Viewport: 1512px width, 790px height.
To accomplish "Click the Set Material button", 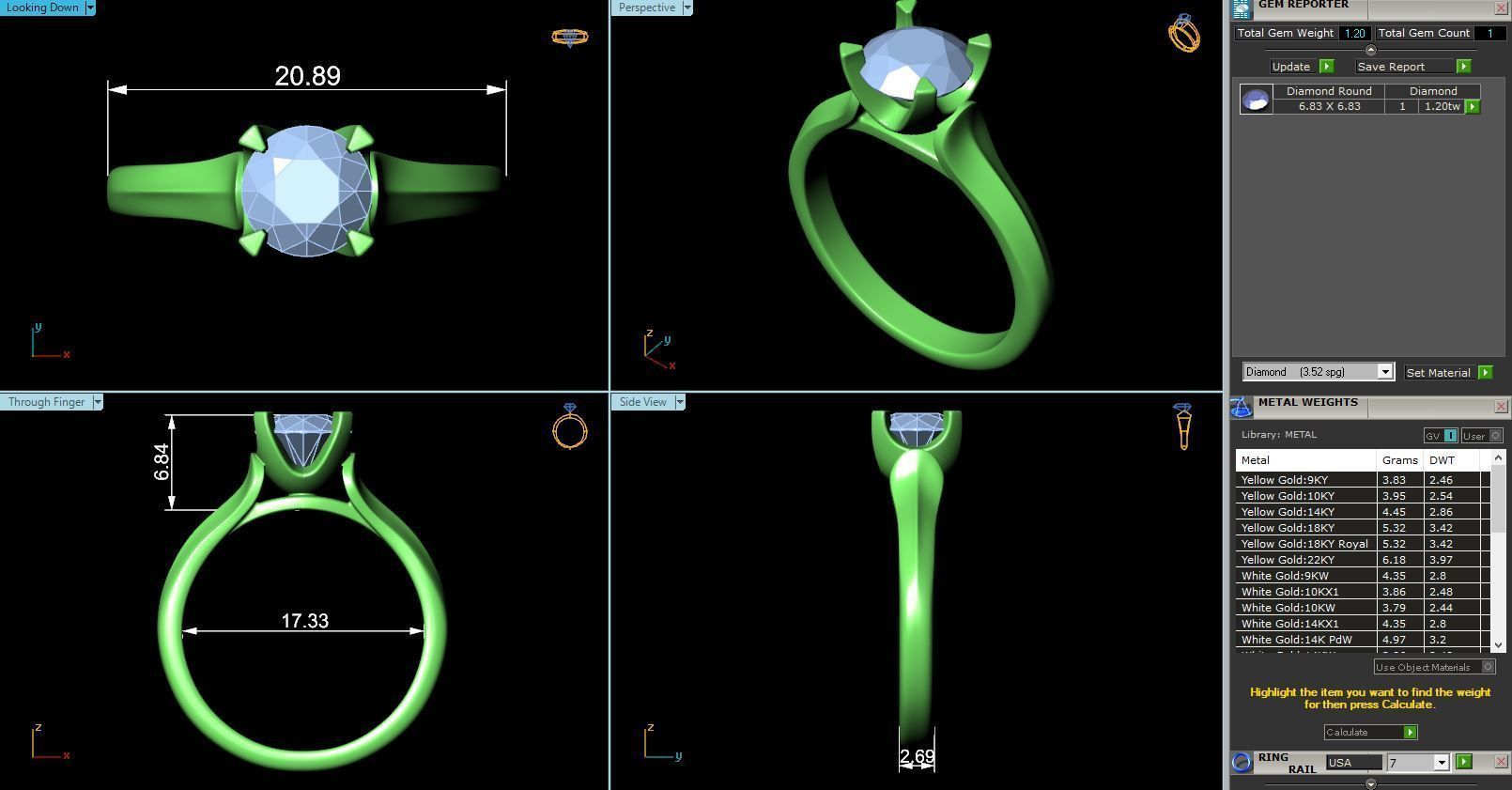I will pos(1438,373).
